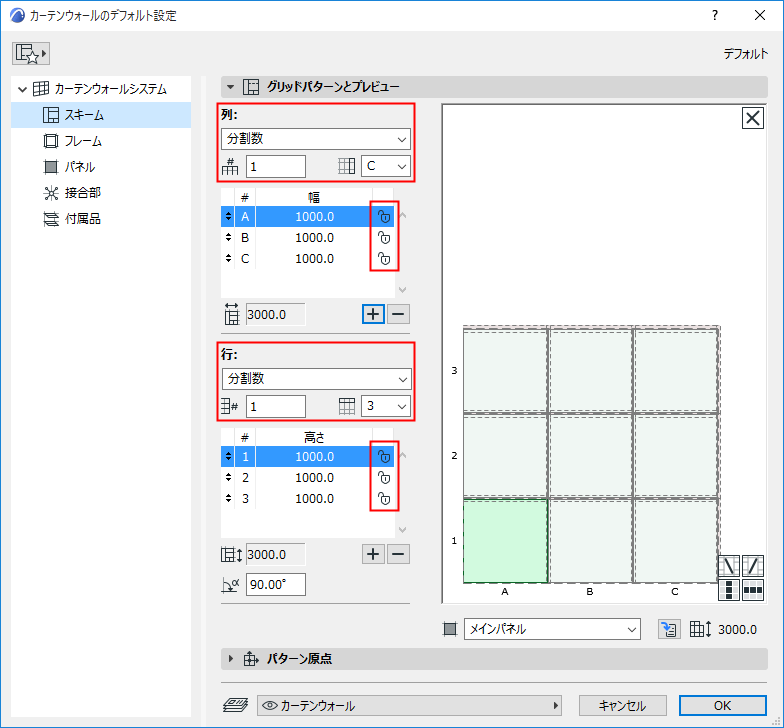Click the 90.00° angle field

pos(276,584)
